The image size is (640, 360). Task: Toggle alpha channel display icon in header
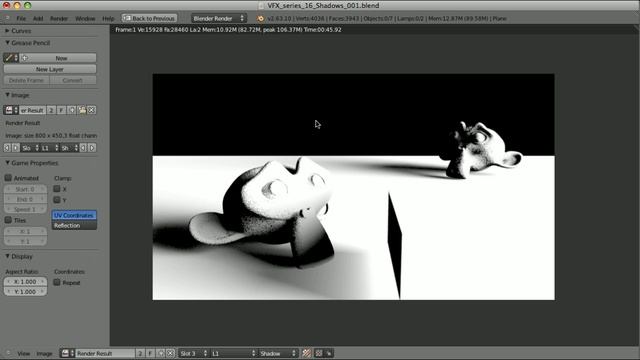(318, 353)
